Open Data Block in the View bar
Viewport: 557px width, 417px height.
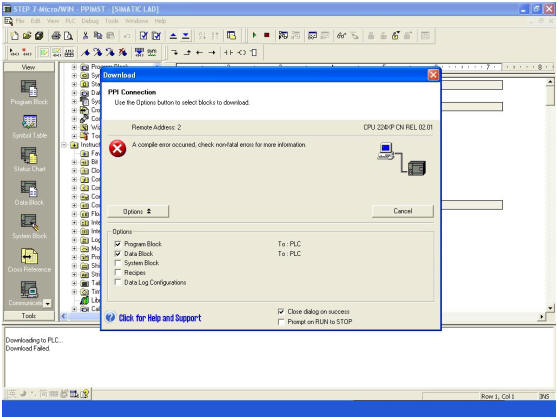tap(29, 193)
